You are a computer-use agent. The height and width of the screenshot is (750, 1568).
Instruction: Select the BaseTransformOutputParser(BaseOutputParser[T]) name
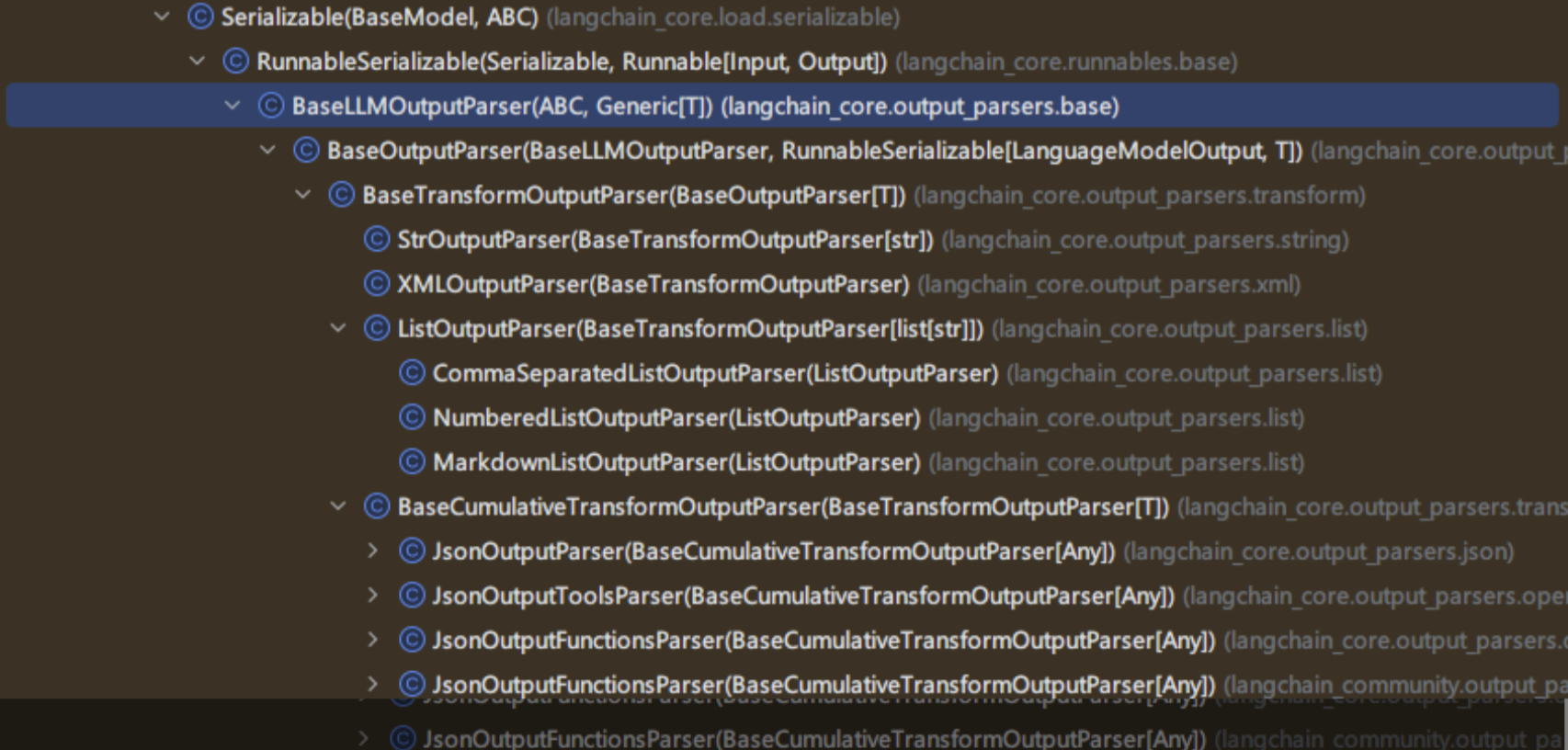tap(634, 195)
